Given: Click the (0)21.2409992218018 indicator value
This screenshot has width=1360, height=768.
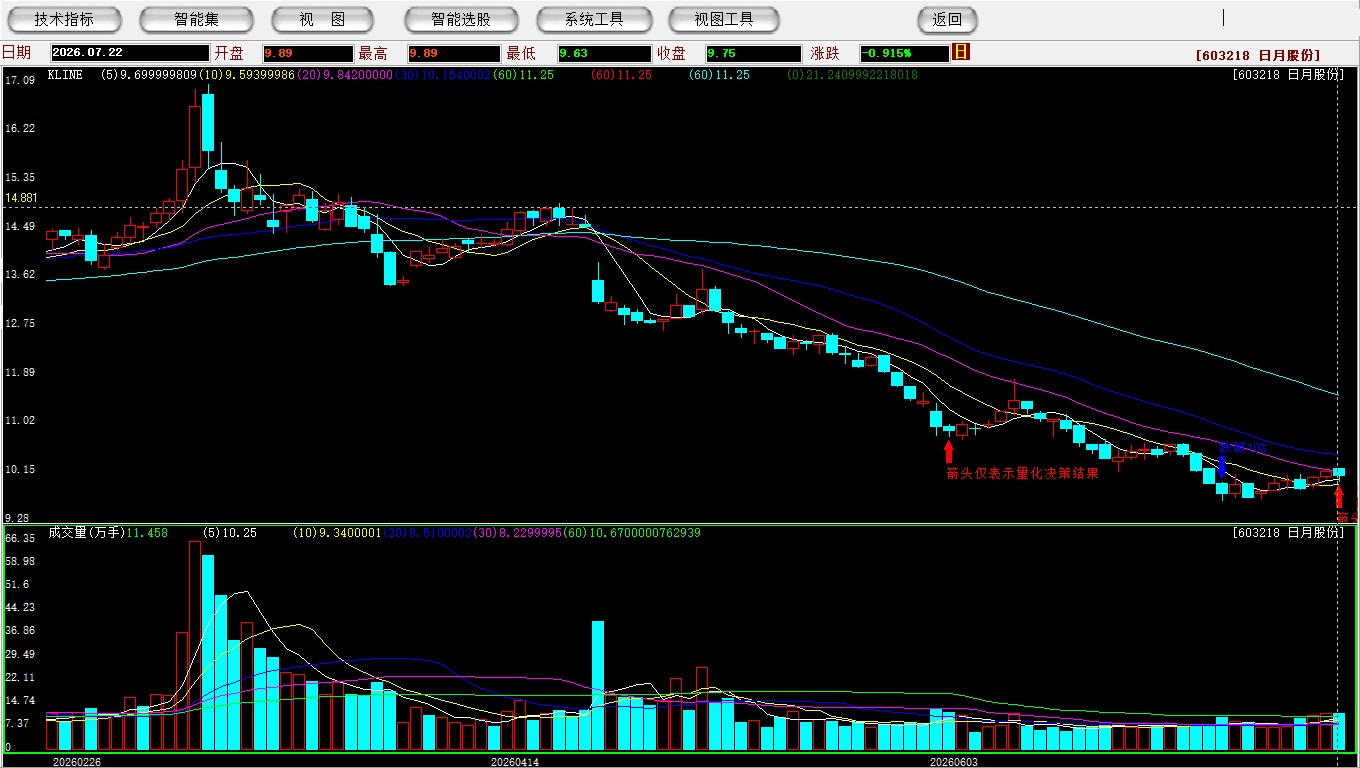Looking at the screenshot, I should pyautogui.click(x=852, y=75).
